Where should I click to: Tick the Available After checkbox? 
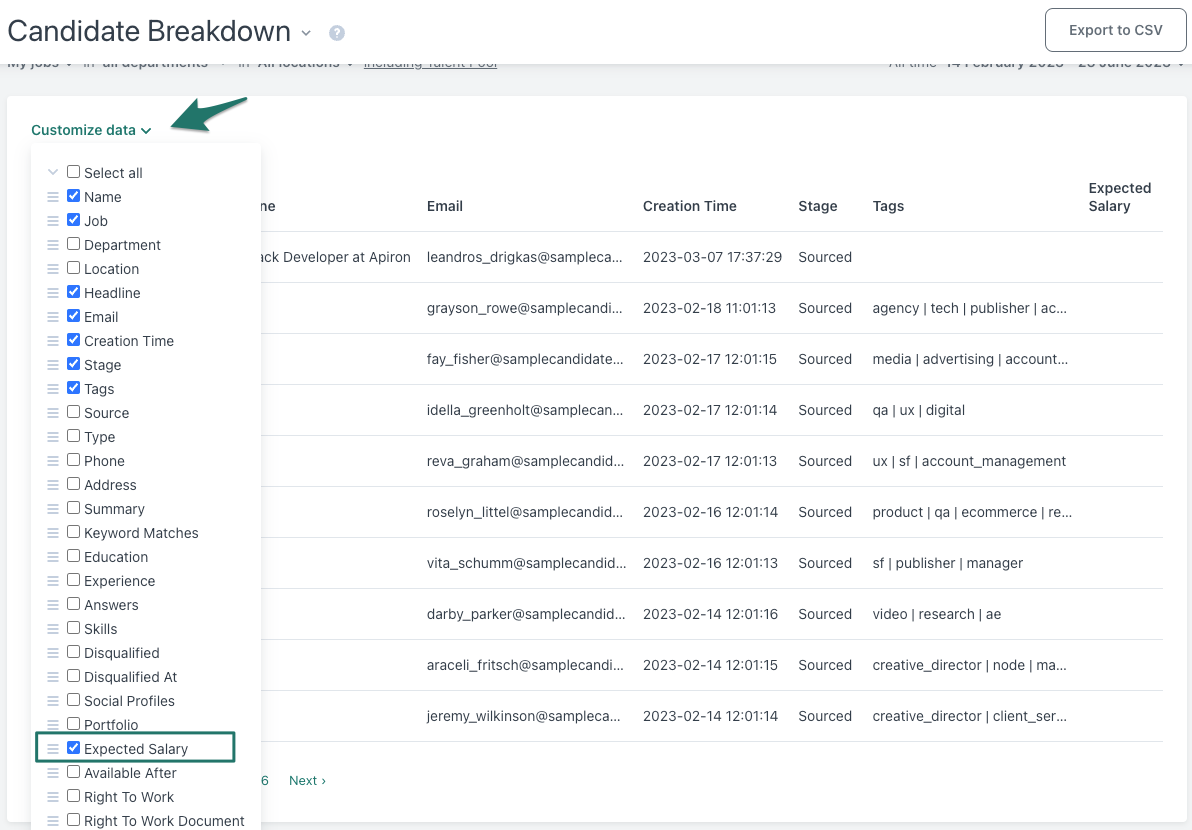pyautogui.click(x=74, y=772)
